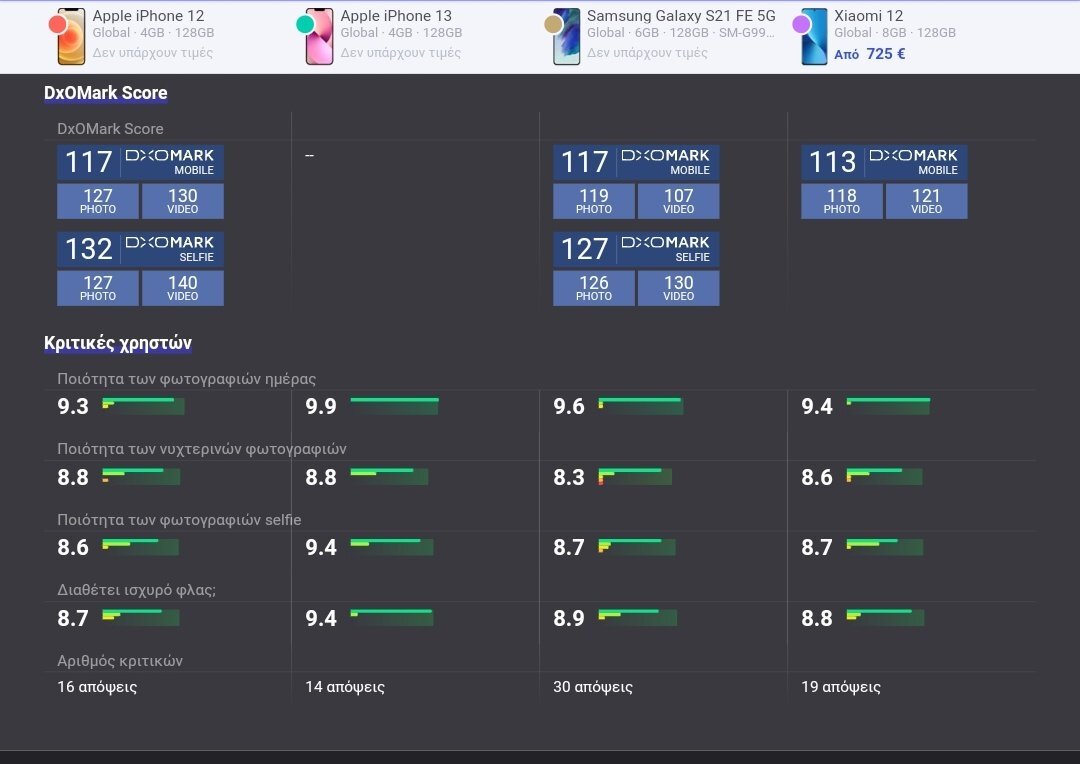The height and width of the screenshot is (764, 1080).
Task: Click iPhone 12 Mobile Photo score 127
Action: coord(98,200)
